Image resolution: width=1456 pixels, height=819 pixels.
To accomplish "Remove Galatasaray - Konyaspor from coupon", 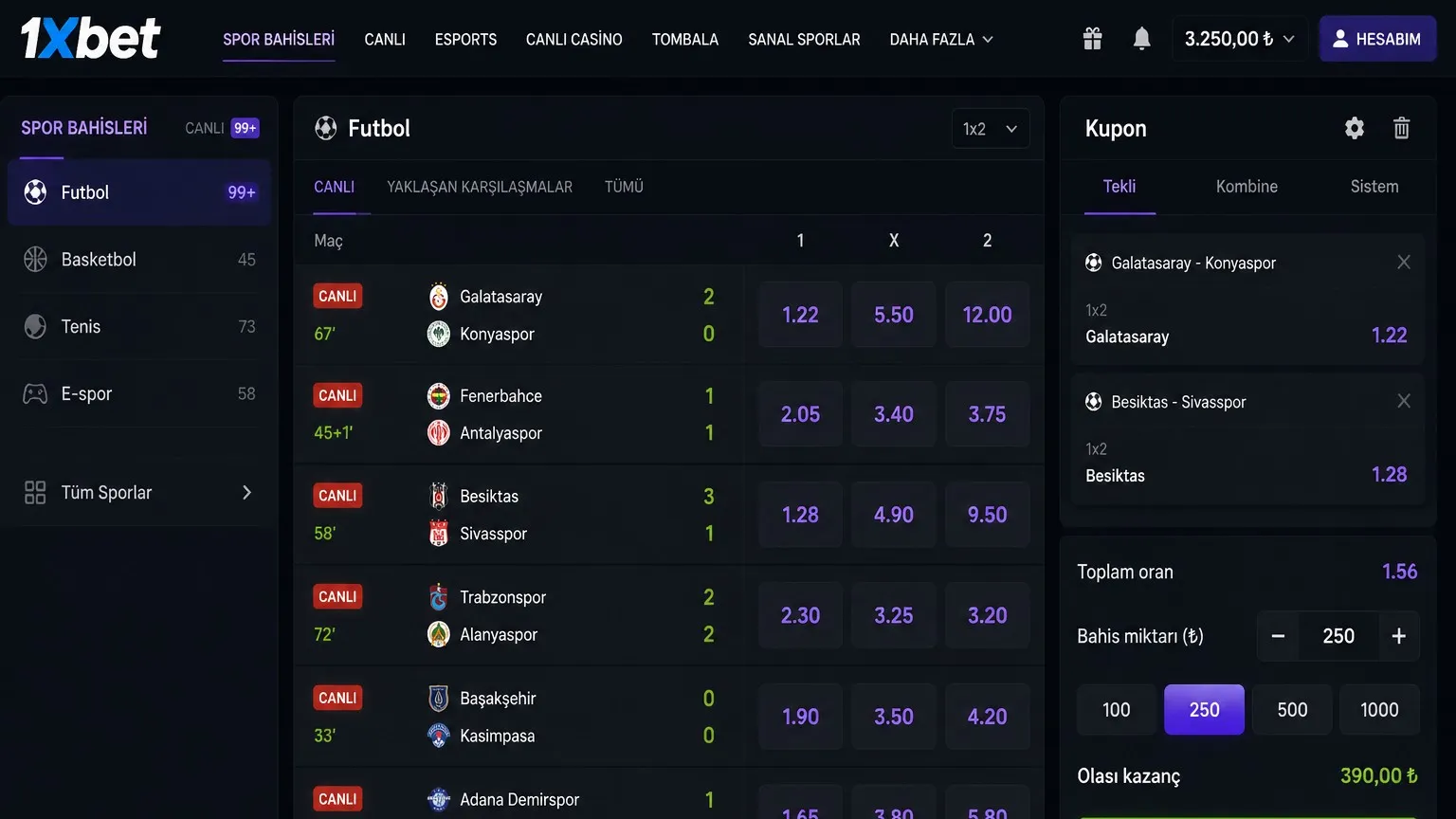I will [x=1404, y=262].
